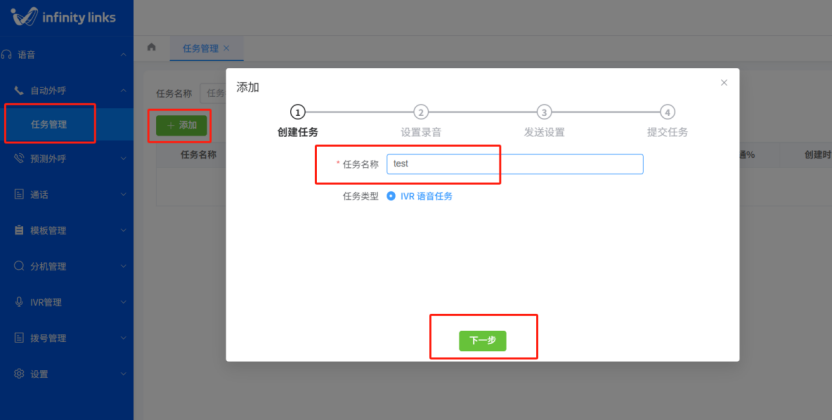Click the green 添加 button

tap(181, 125)
